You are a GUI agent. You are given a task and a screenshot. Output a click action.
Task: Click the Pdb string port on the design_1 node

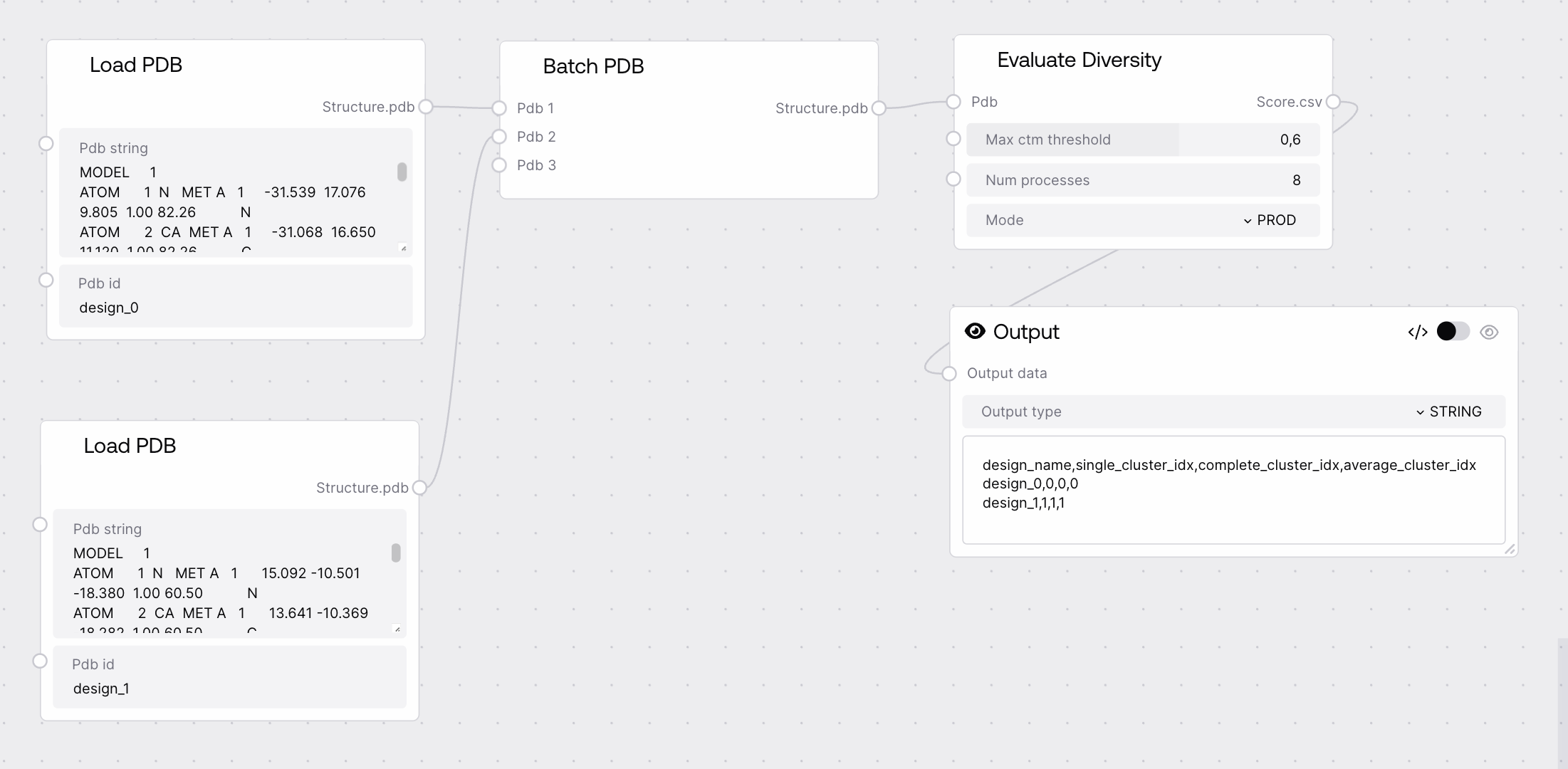pyautogui.click(x=40, y=525)
